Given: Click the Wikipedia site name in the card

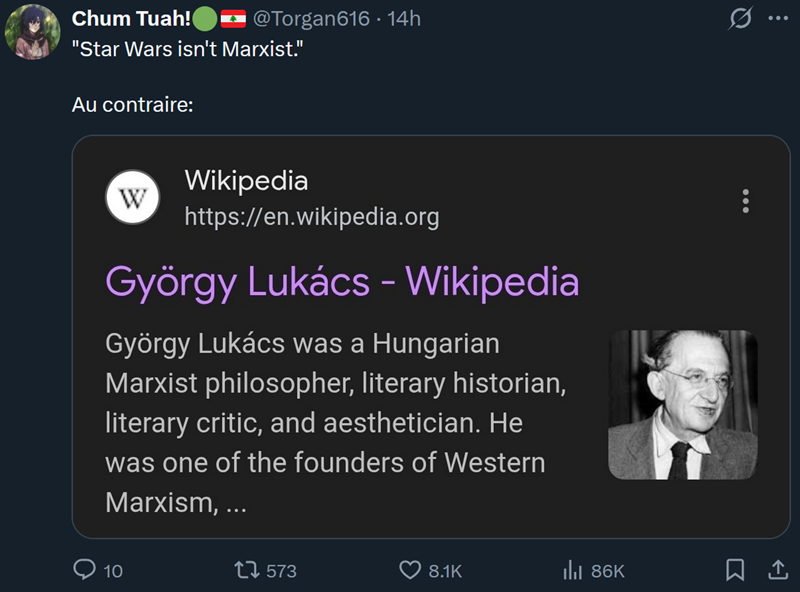Looking at the screenshot, I should (x=246, y=181).
